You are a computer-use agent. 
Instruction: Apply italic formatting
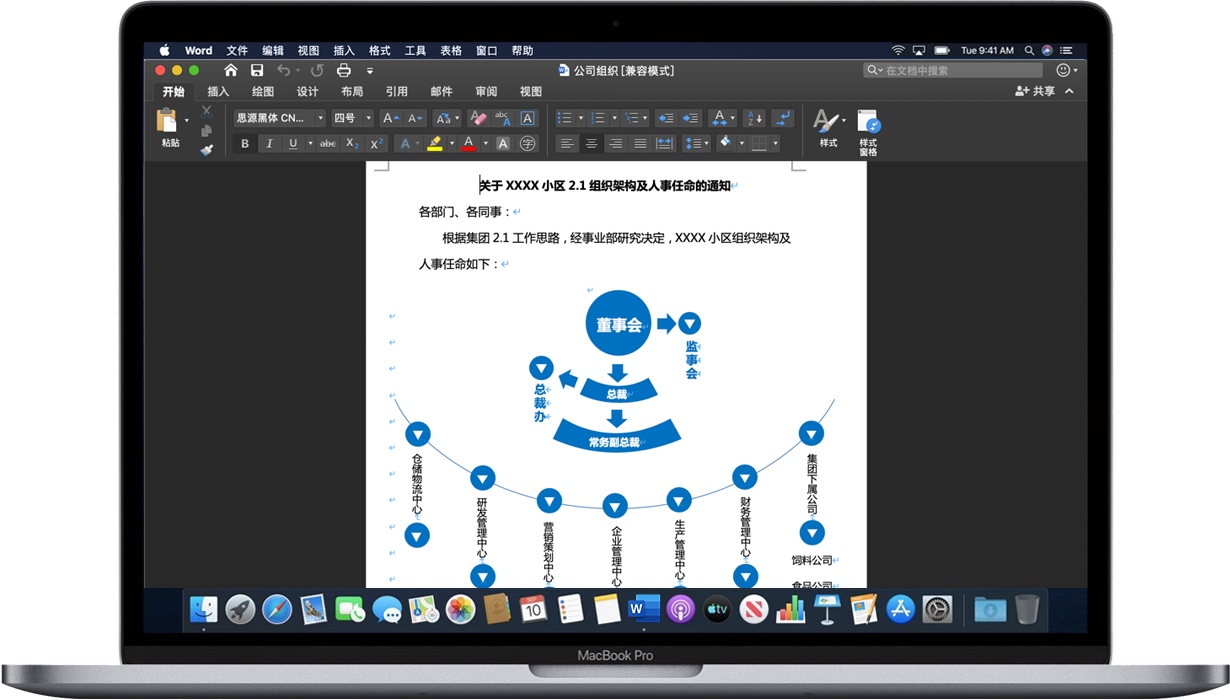[268, 142]
